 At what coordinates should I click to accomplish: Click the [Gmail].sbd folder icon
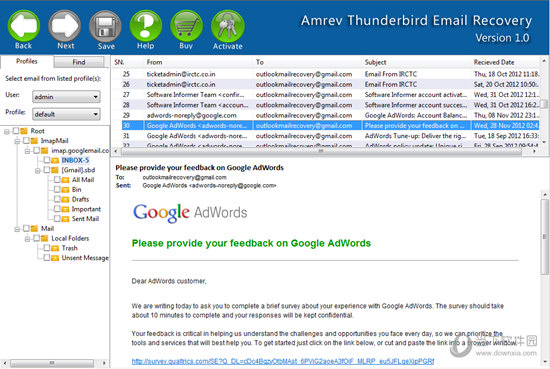tap(55, 170)
